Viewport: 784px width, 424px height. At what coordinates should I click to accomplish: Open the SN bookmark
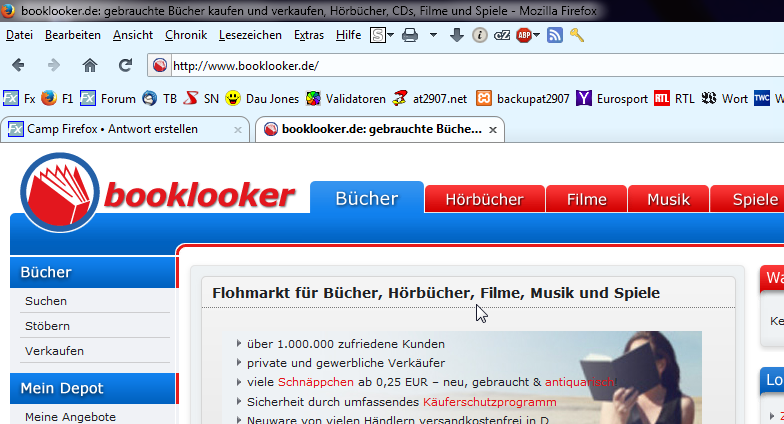pyautogui.click(x=201, y=98)
